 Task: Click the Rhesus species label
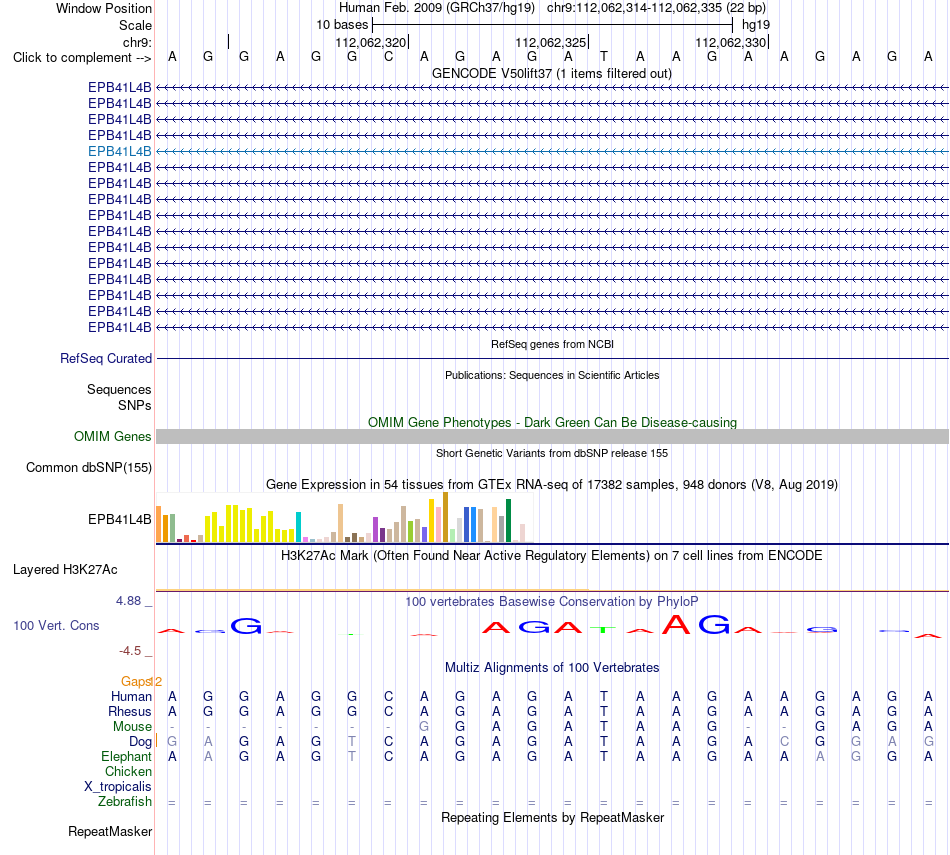(x=130, y=711)
